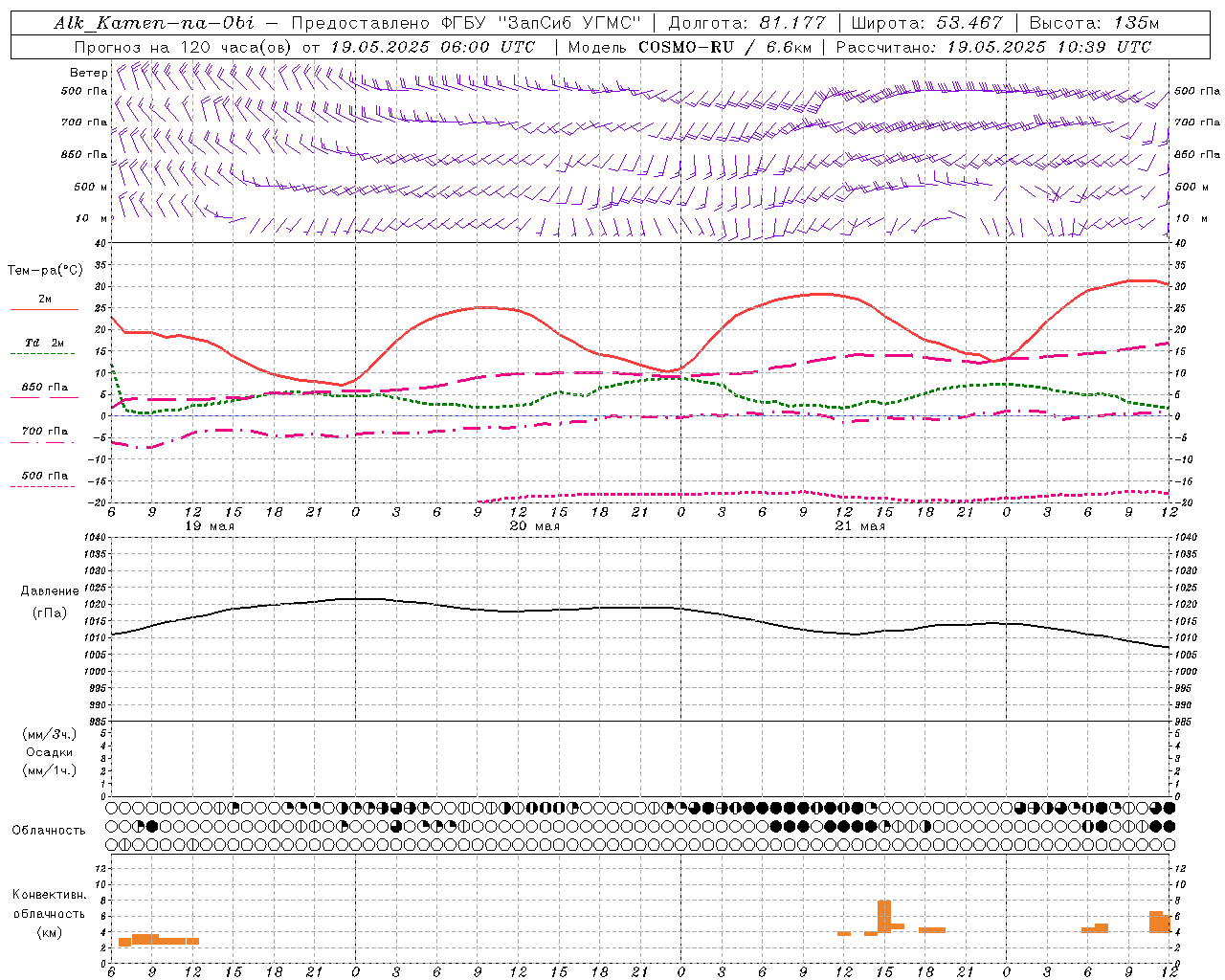Click the Широта: 53.467 value
Viewport: 1225px width, 980px height.
tap(926, 23)
